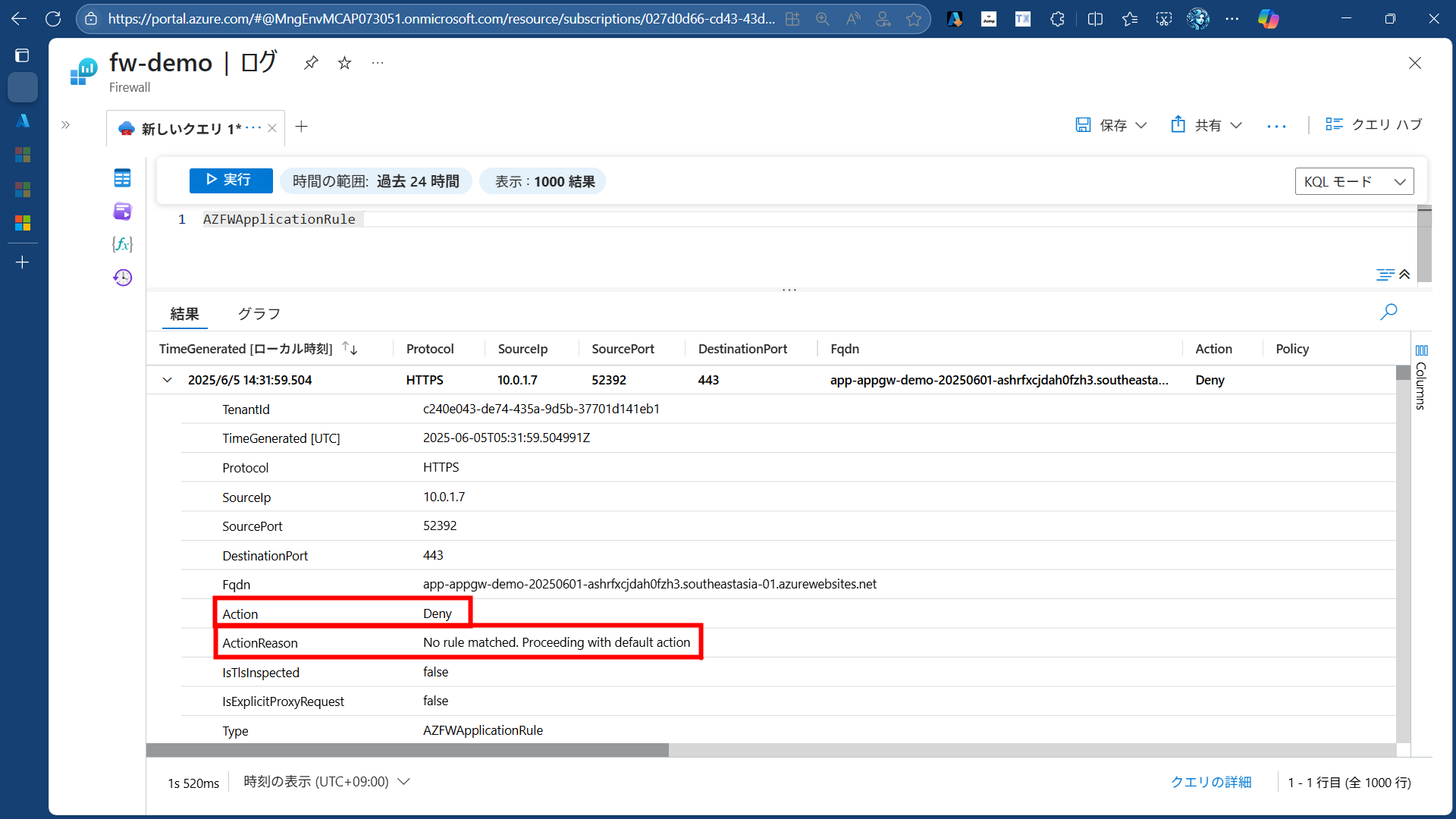This screenshot has height=819, width=1456.
Task: Click the browser address bar URL
Action: (x=441, y=19)
